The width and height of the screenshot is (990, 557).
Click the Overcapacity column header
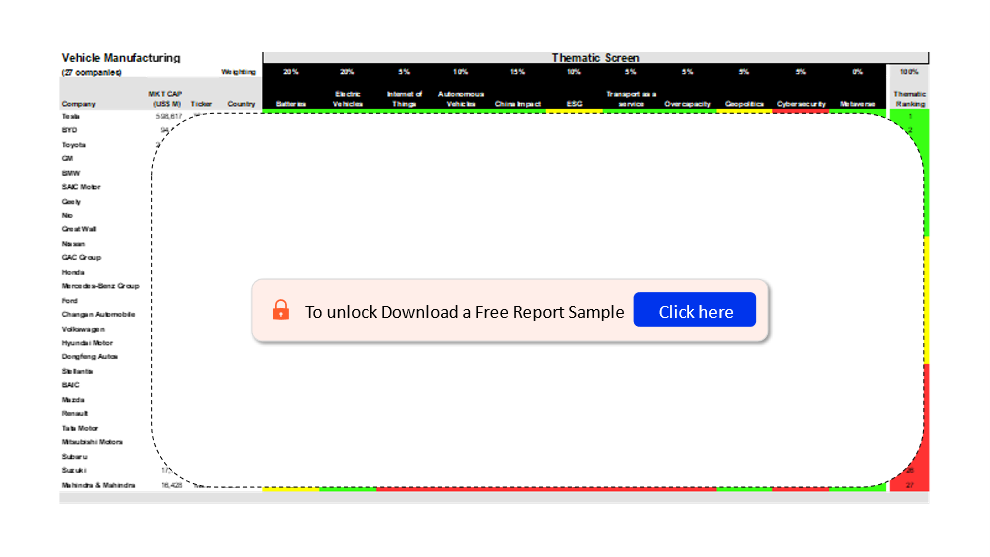coord(688,104)
